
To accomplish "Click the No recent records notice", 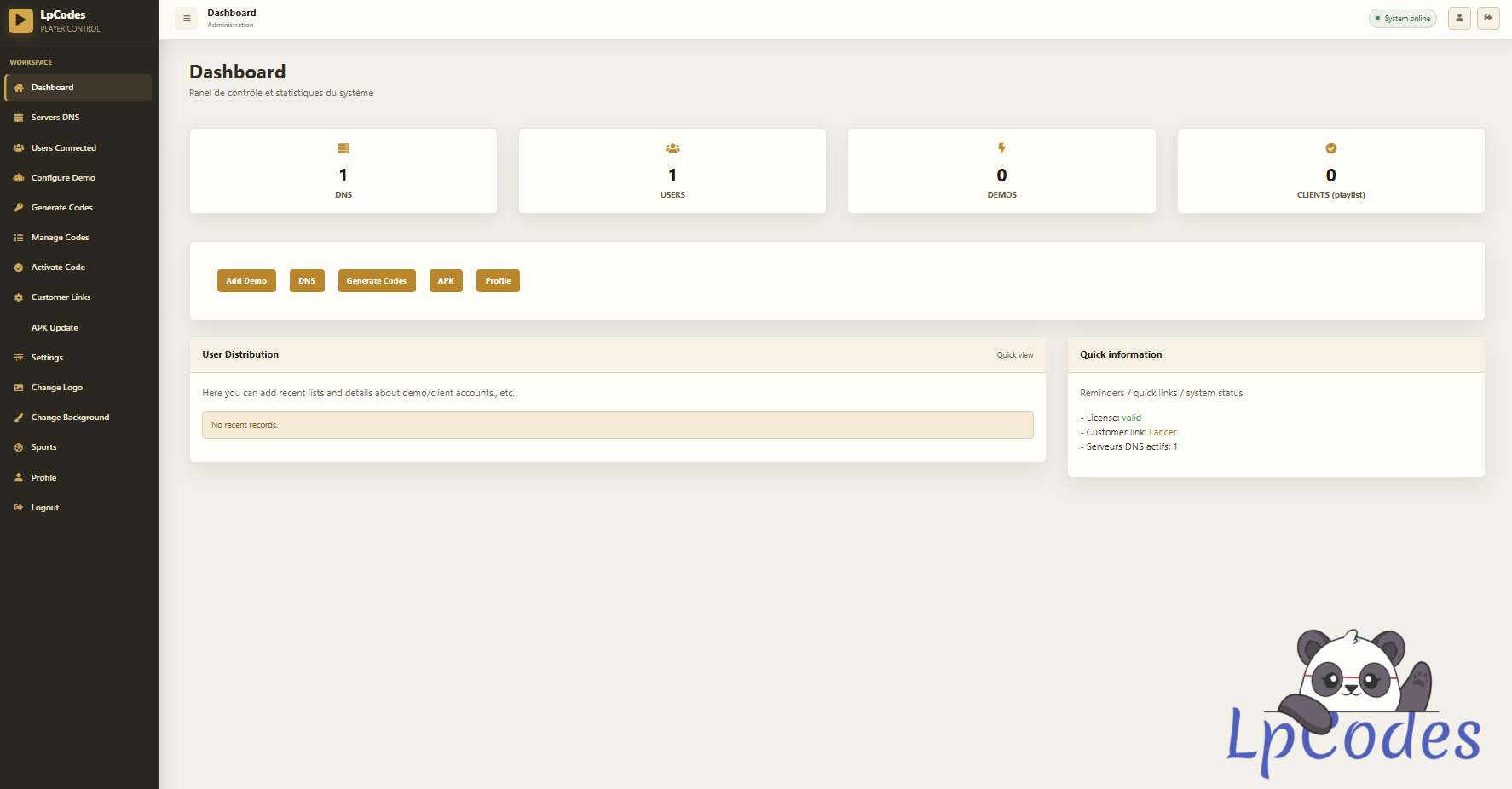I will tap(618, 425).
